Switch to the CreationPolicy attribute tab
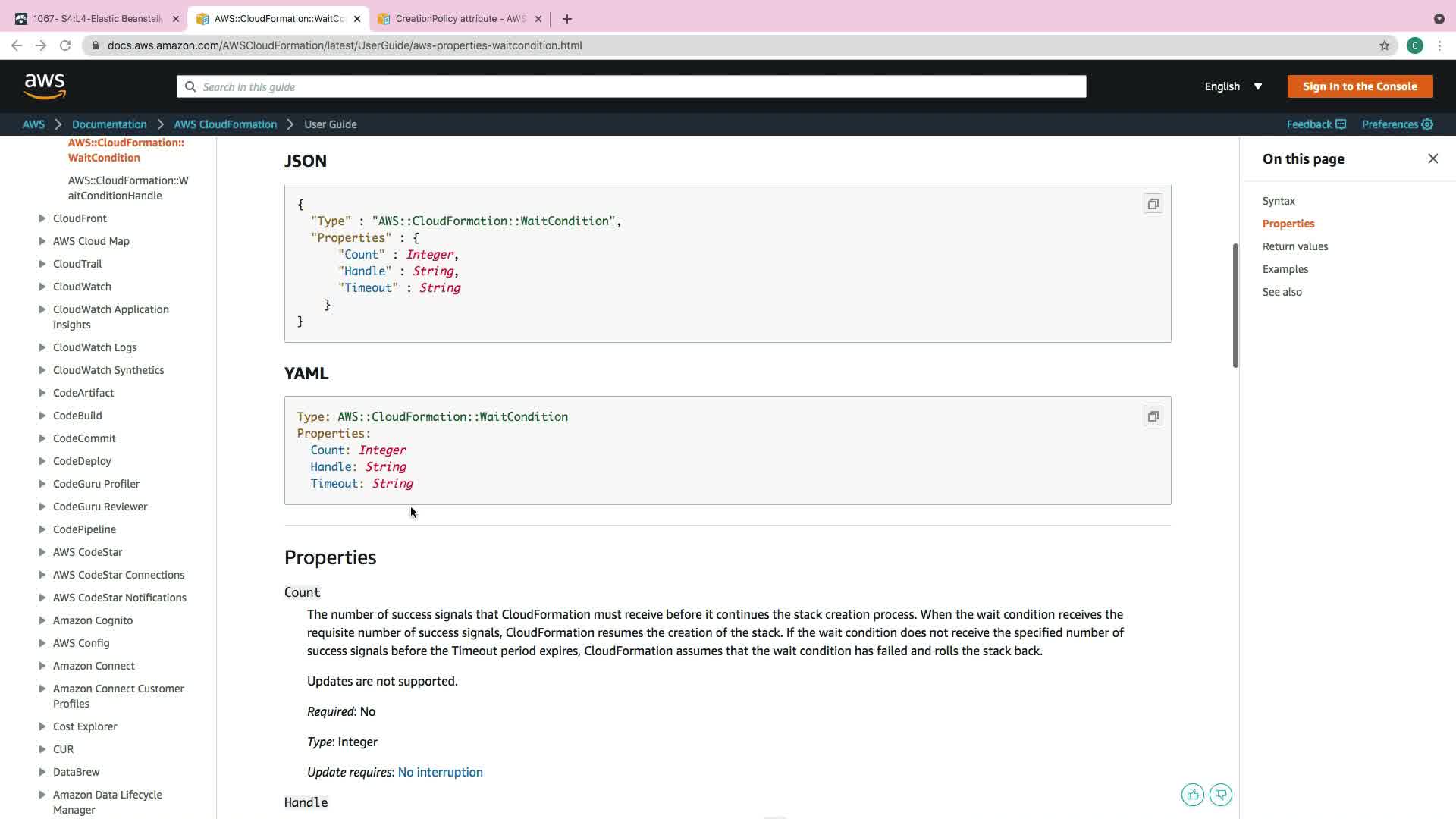This screenshot has height=819, width=1456. [x=460, y=19]
